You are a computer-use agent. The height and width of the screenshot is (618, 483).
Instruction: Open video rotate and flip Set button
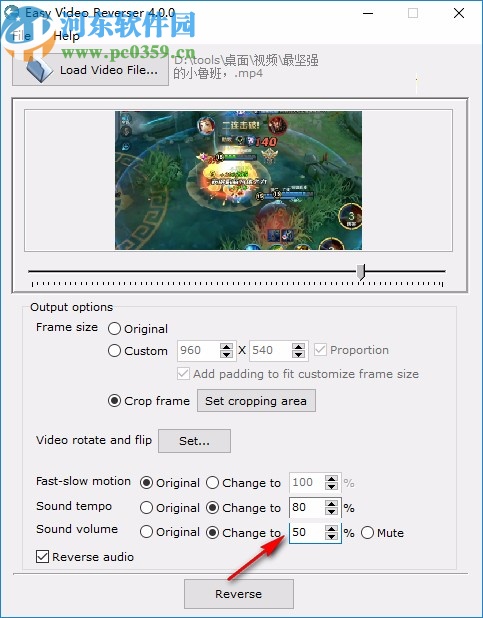click(x=194, y=441)
